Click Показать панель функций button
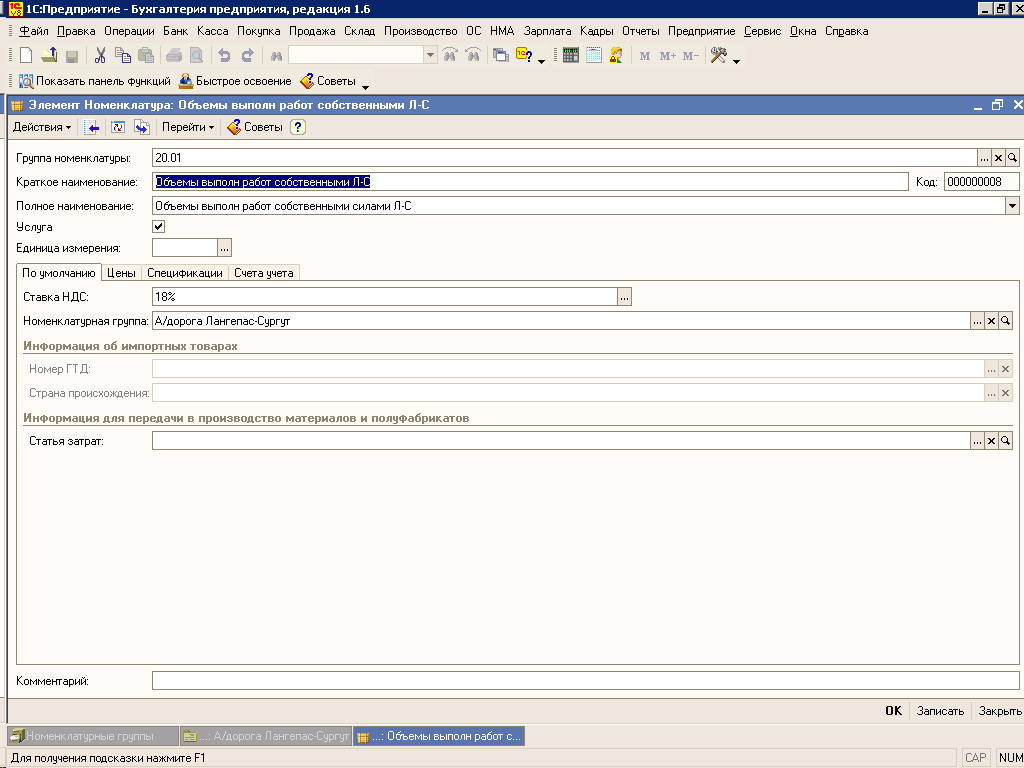The image size is (1024, 768). click(x=95, y=81)
